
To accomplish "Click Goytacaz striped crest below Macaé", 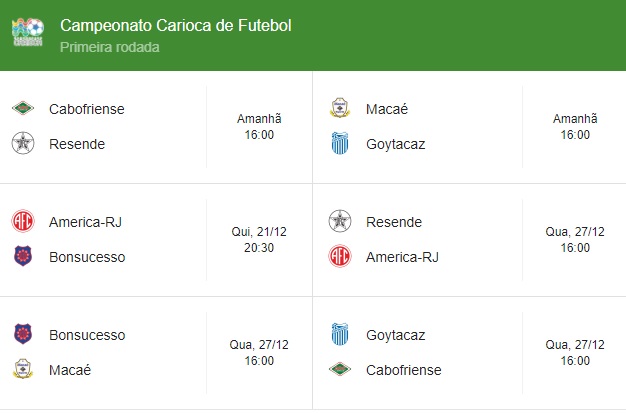I will [x=340, y=143].
